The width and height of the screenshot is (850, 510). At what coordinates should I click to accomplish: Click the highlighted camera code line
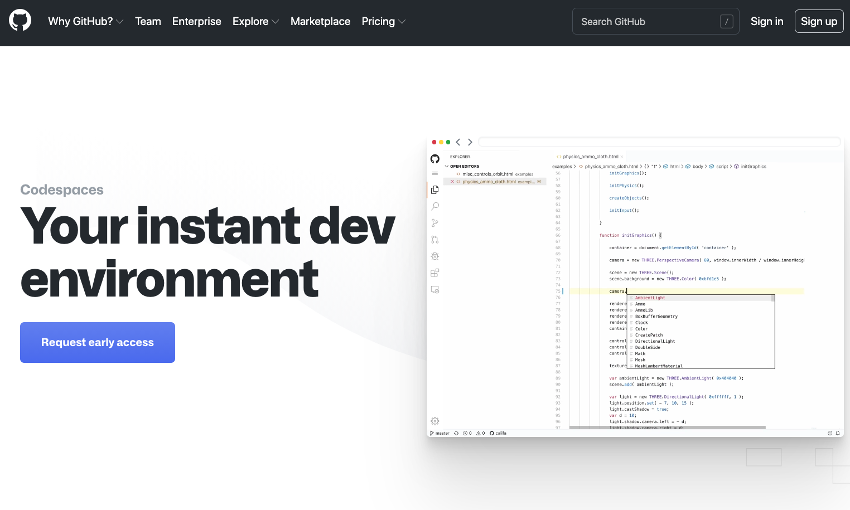[686, 291]
